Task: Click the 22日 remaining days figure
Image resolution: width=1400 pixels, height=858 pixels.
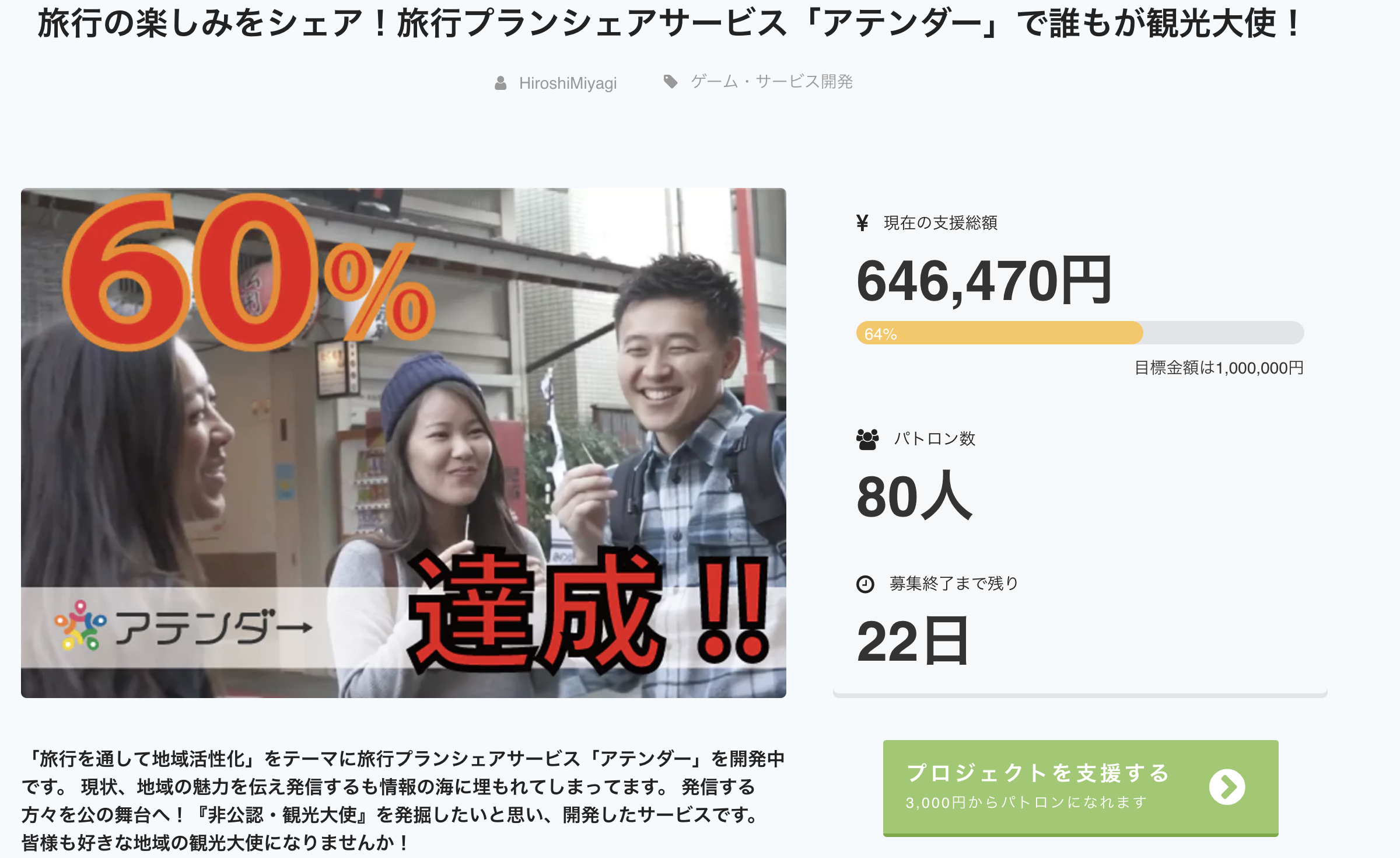Action: (913, 641)
